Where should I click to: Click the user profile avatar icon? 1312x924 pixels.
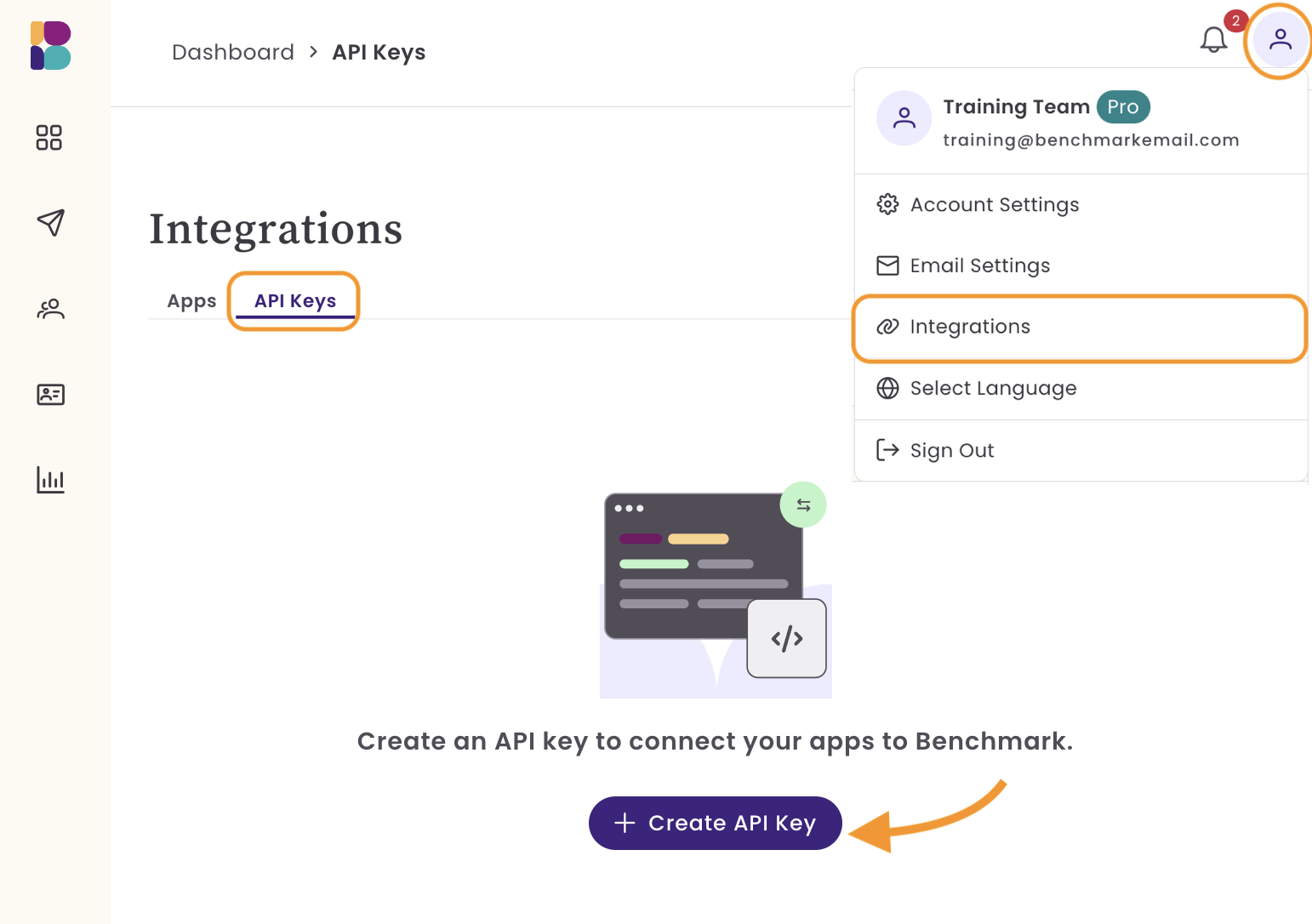tap(1280, 40)
